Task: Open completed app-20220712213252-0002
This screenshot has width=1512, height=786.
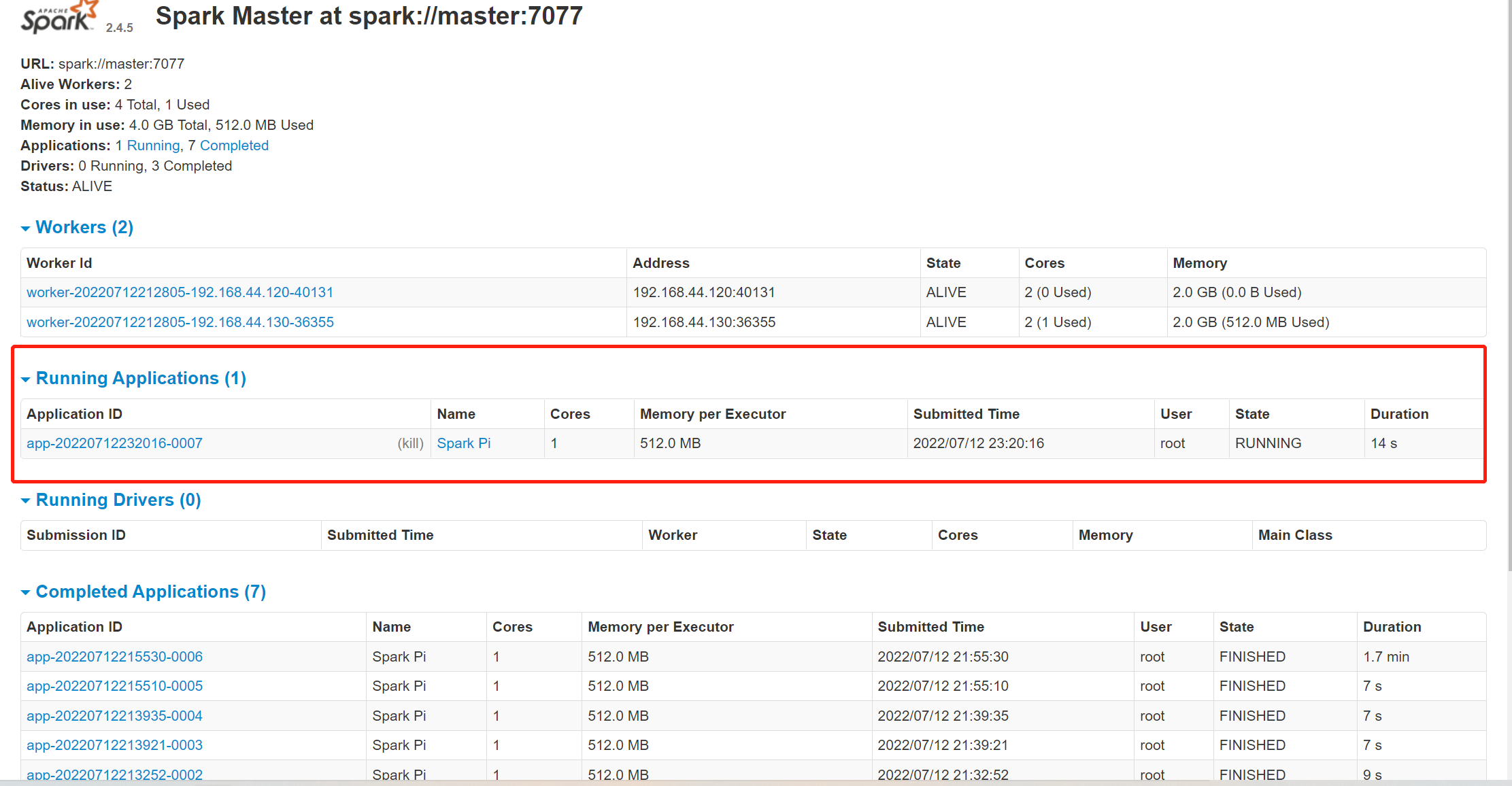Action: click(x=114, y=774)
